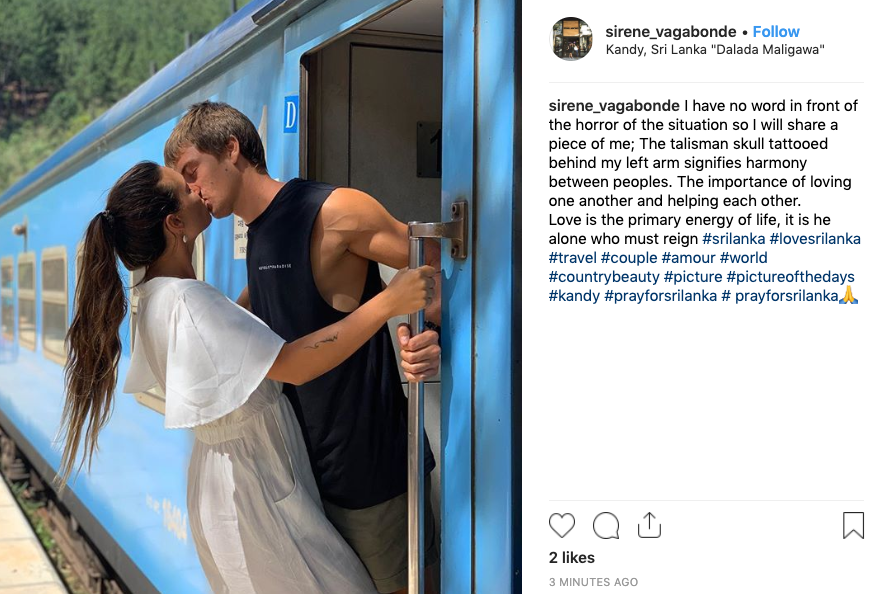Open sirene_vagabonde profile picture
Screen dimensions: 887x594
571,38
